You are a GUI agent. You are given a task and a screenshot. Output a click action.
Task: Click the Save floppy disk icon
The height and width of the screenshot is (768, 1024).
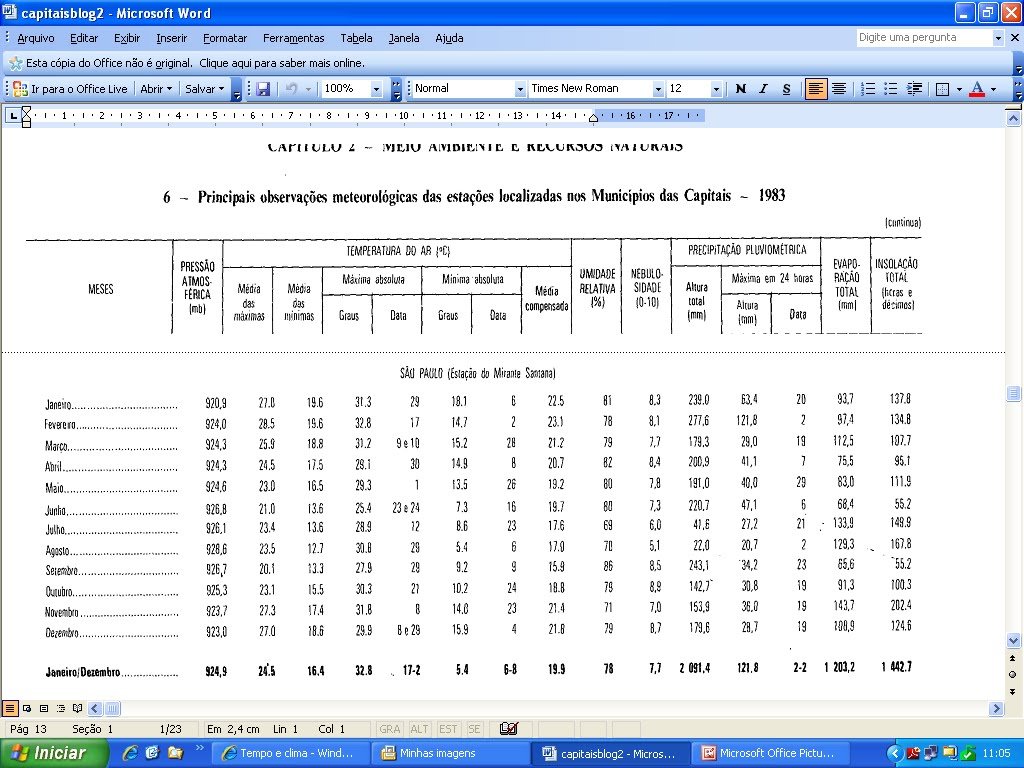coord(263,89)
